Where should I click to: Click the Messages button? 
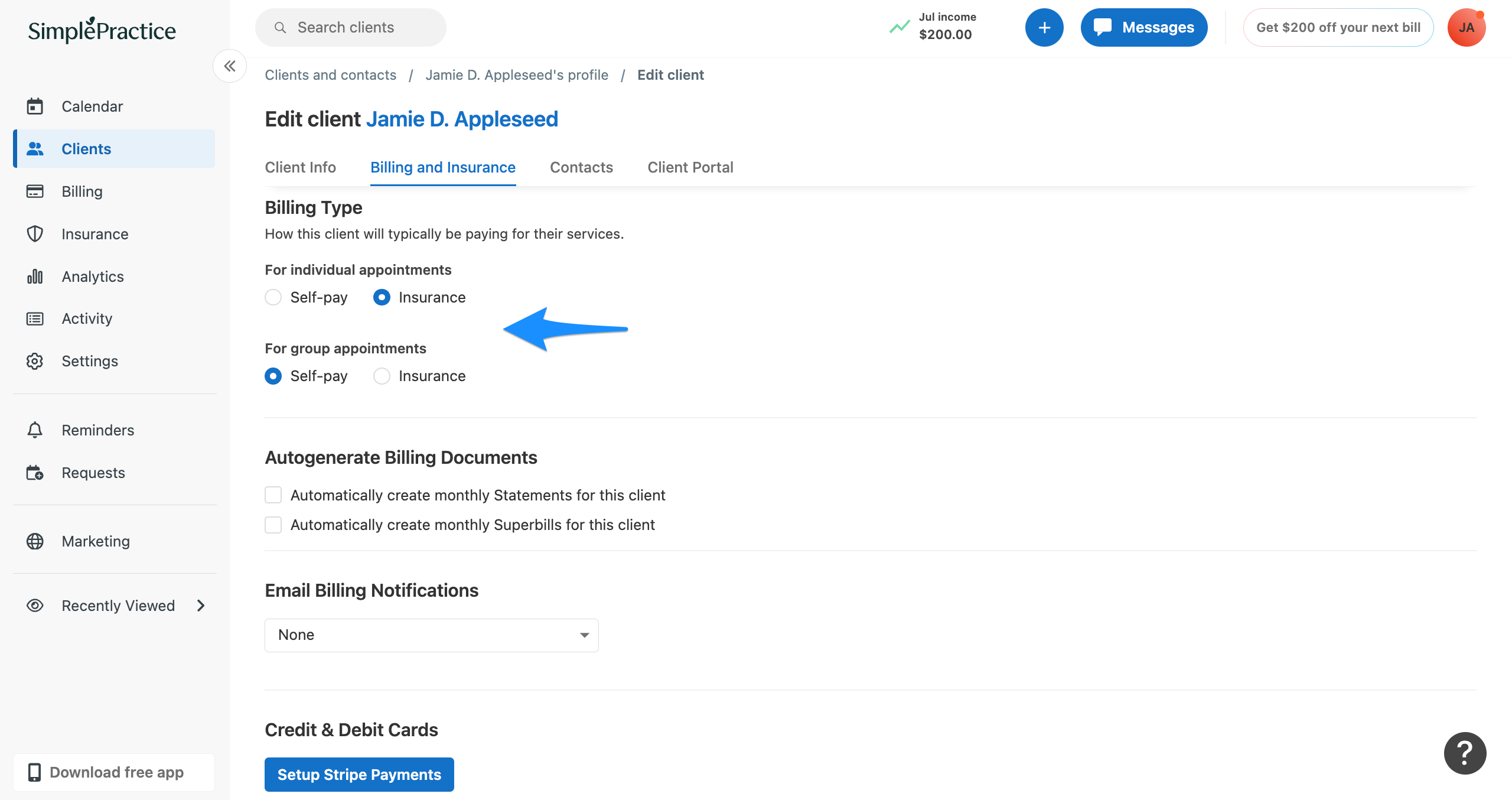pyautogui.click(x=1144, y=27)
